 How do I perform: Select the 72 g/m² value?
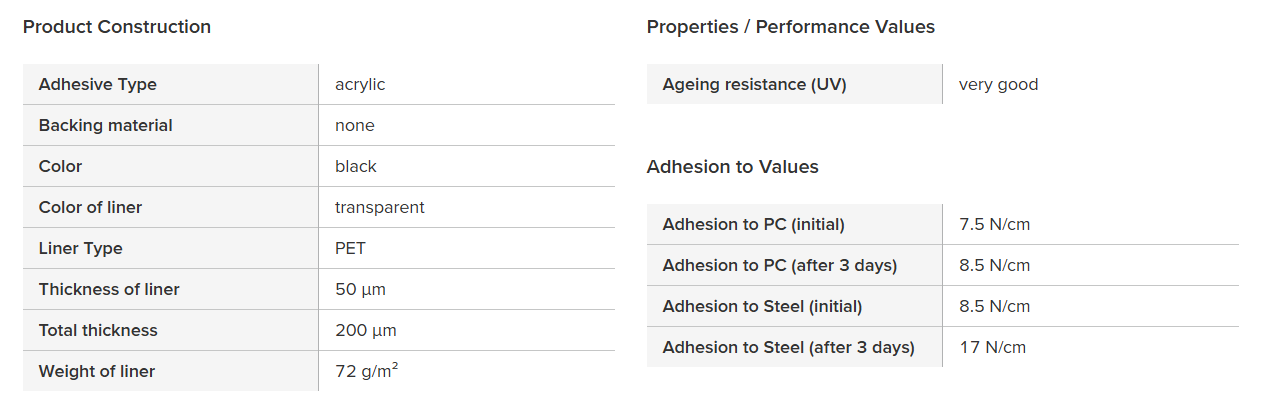coord(366,371)
